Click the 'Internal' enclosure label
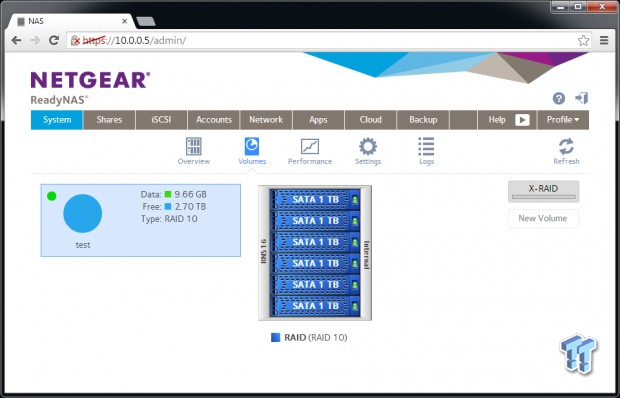Screen dimensions: 620x398 (366, 255)
